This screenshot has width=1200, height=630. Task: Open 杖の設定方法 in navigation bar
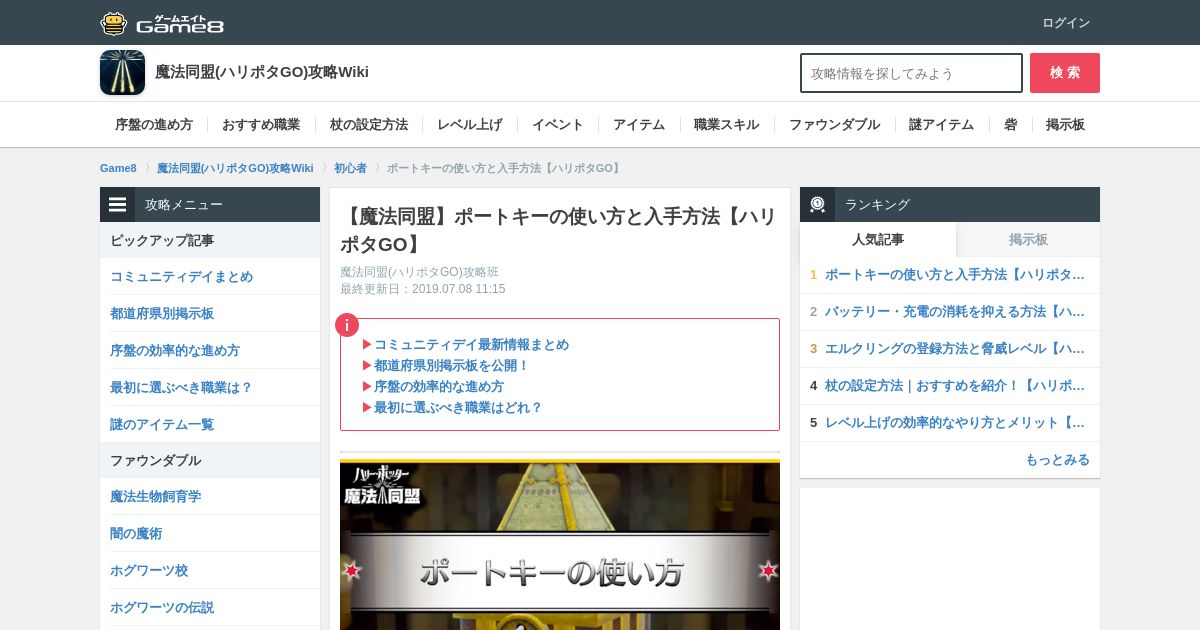click(369, 125)
